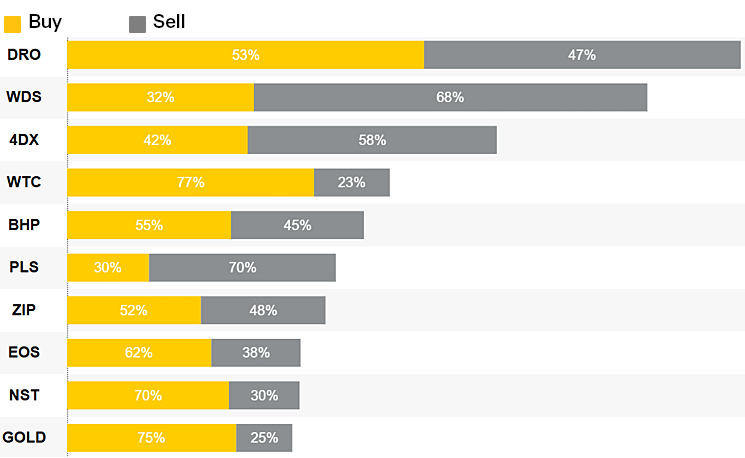Select the WDS ticker label

point(23,97)
